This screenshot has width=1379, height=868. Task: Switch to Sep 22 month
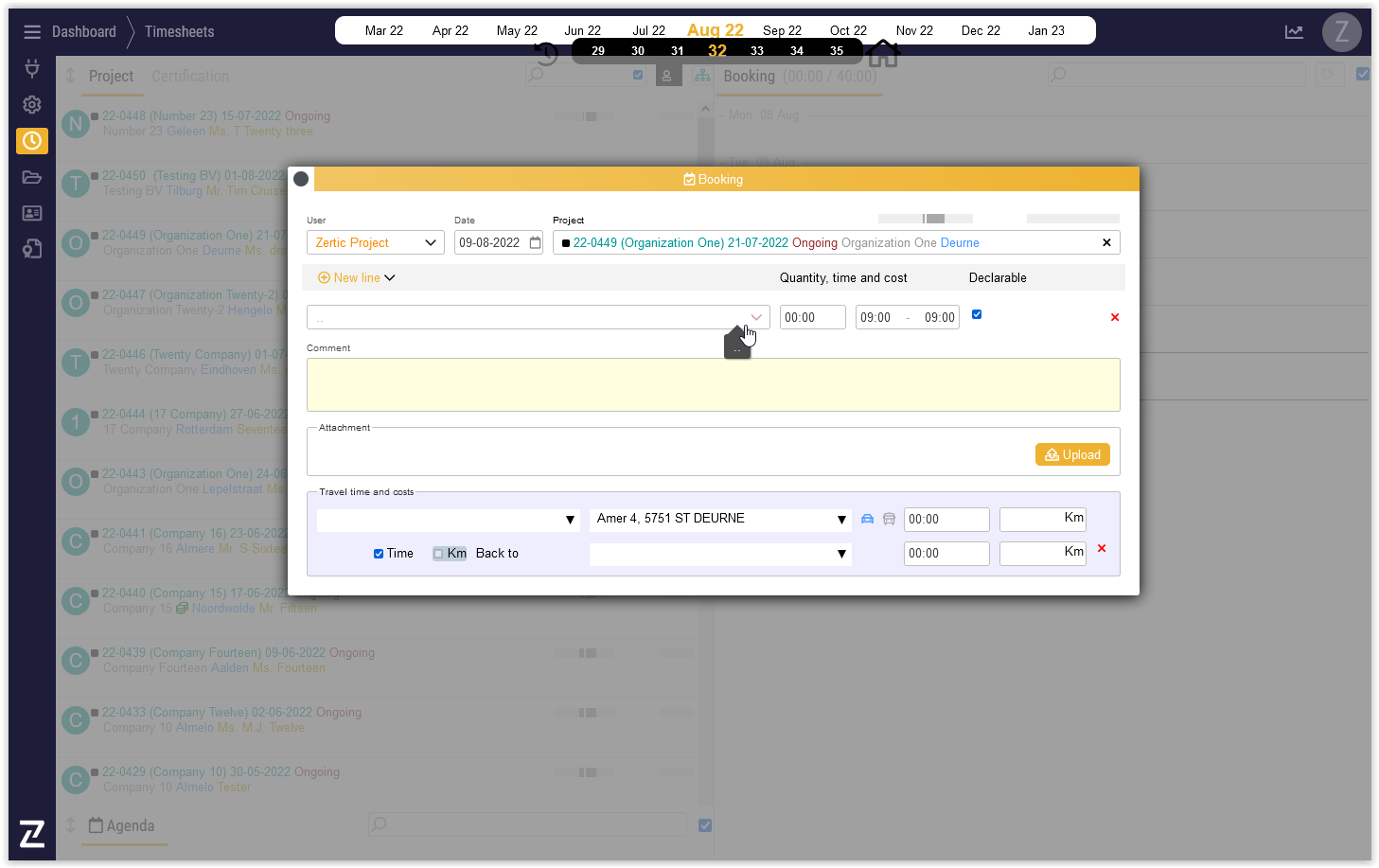[x=782, y=30]
